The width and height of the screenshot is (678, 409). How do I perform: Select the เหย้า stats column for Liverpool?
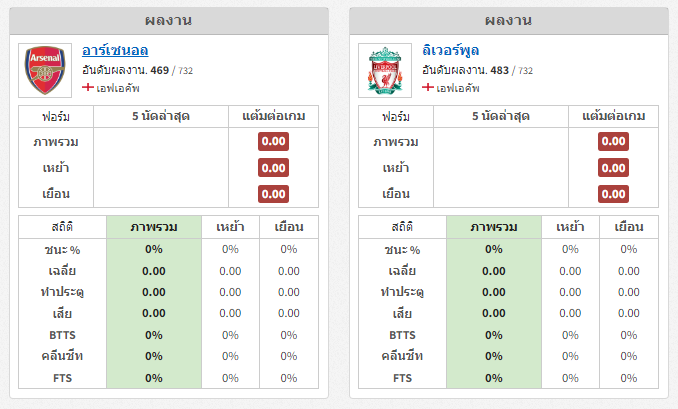570,227
